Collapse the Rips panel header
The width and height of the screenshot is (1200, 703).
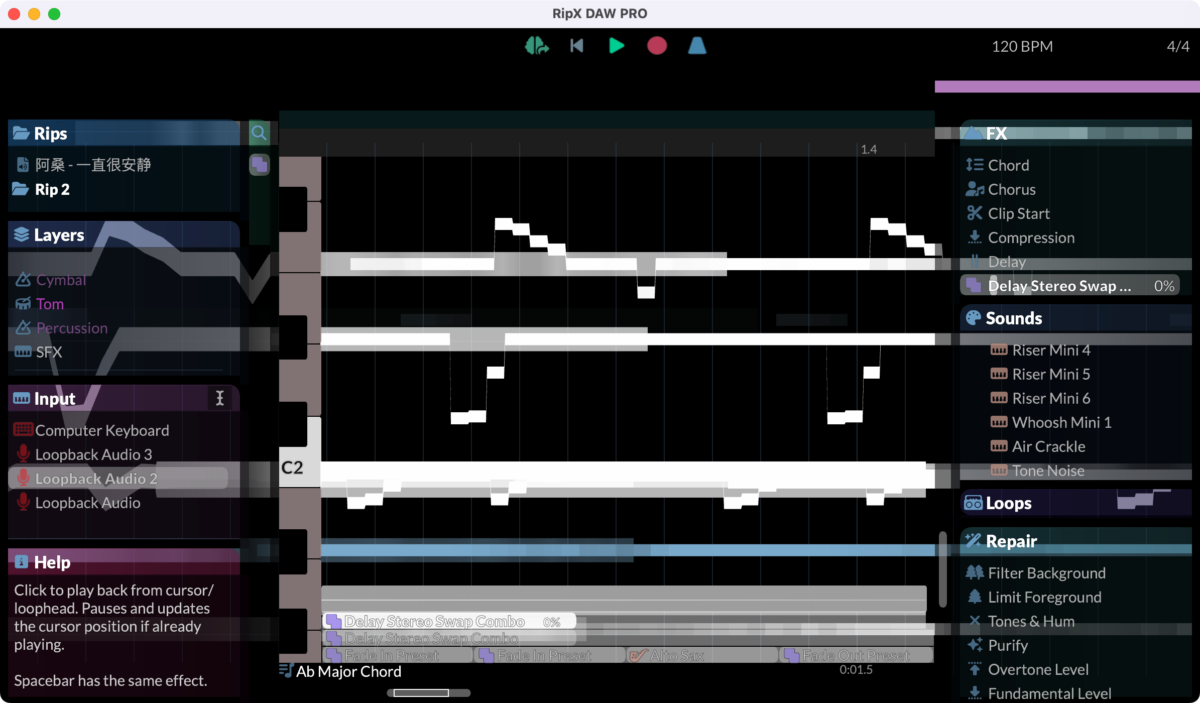(x=124, y=133)
